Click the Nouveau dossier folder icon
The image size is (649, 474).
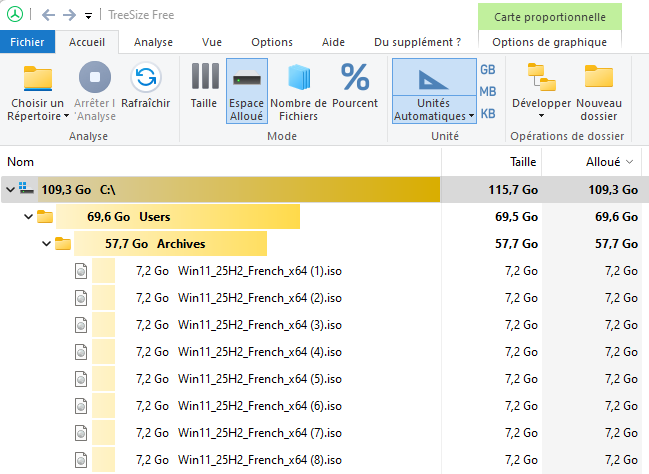point(599,78)
